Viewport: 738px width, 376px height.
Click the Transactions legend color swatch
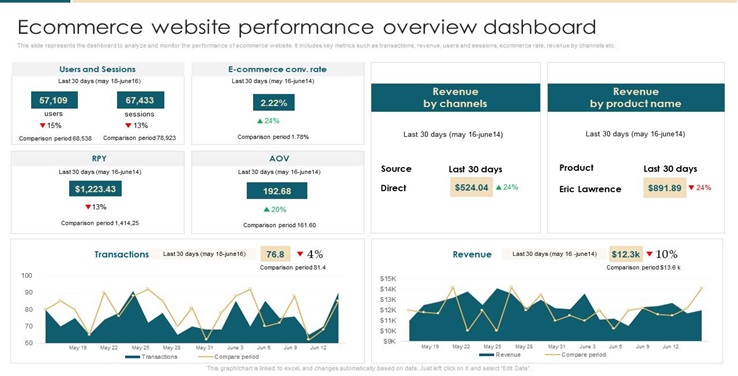[133, 357]
